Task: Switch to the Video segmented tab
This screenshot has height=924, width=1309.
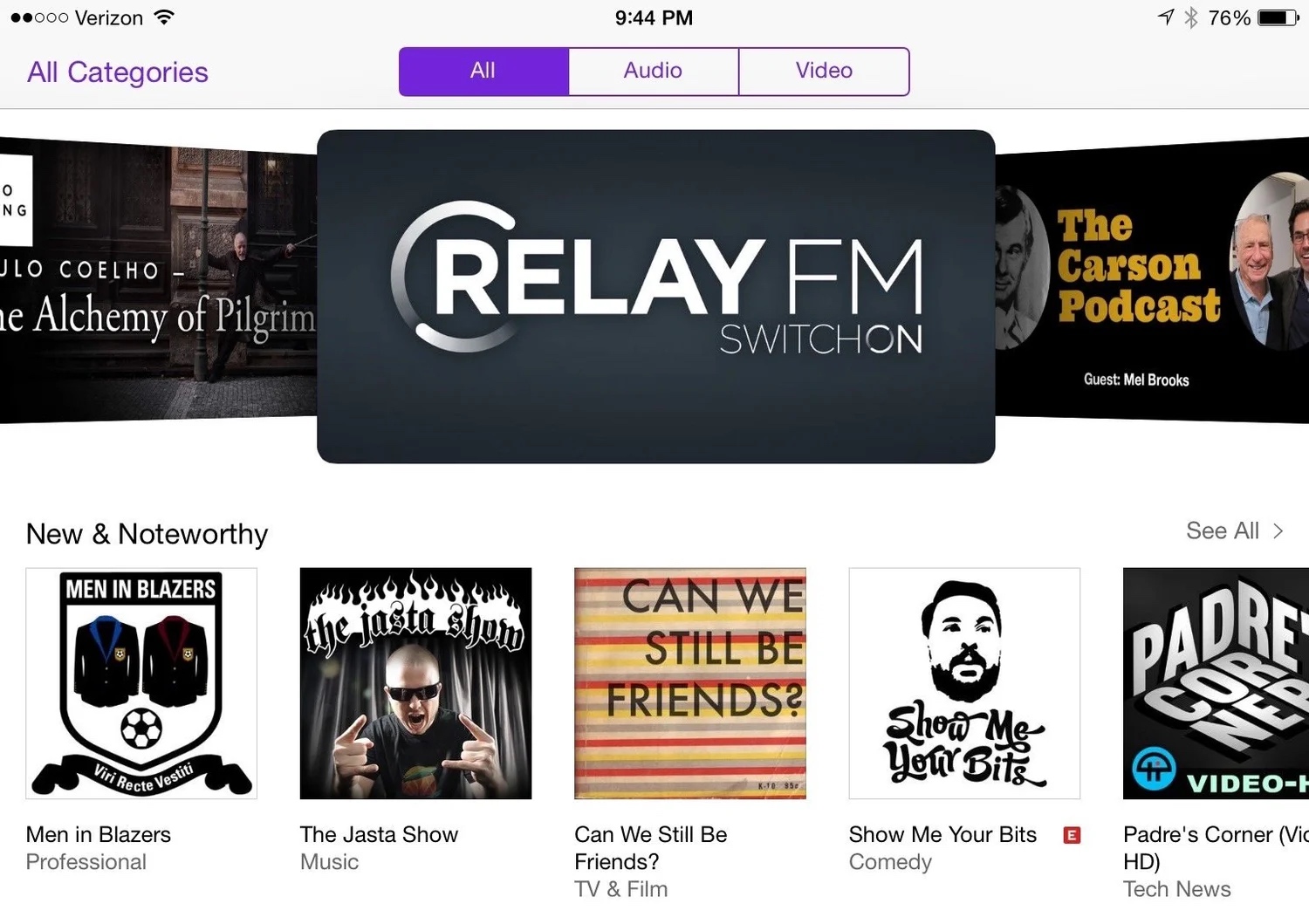Action: 823,71
